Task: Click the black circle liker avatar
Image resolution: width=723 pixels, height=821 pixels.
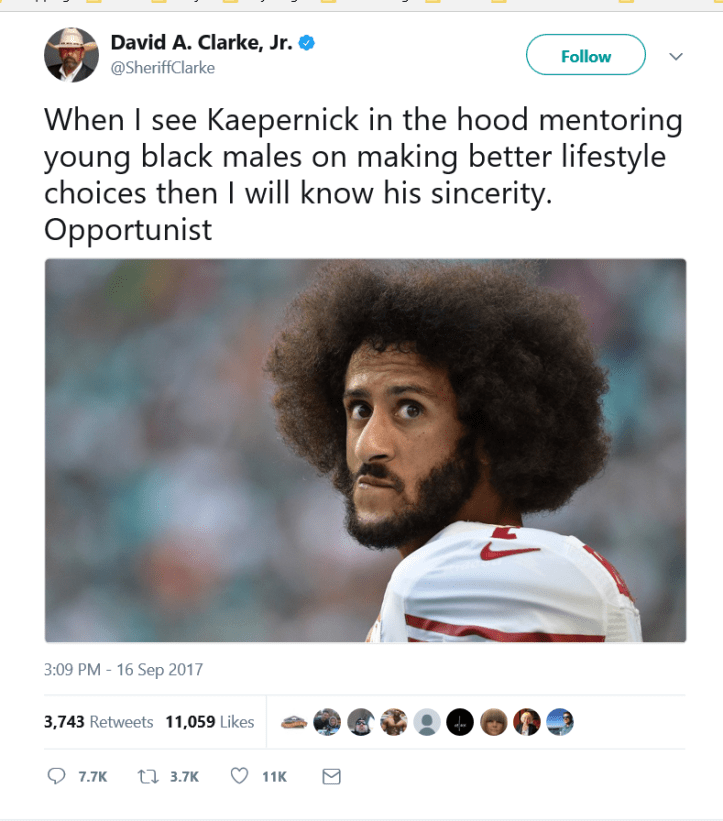Action: (x=460, y=722)
